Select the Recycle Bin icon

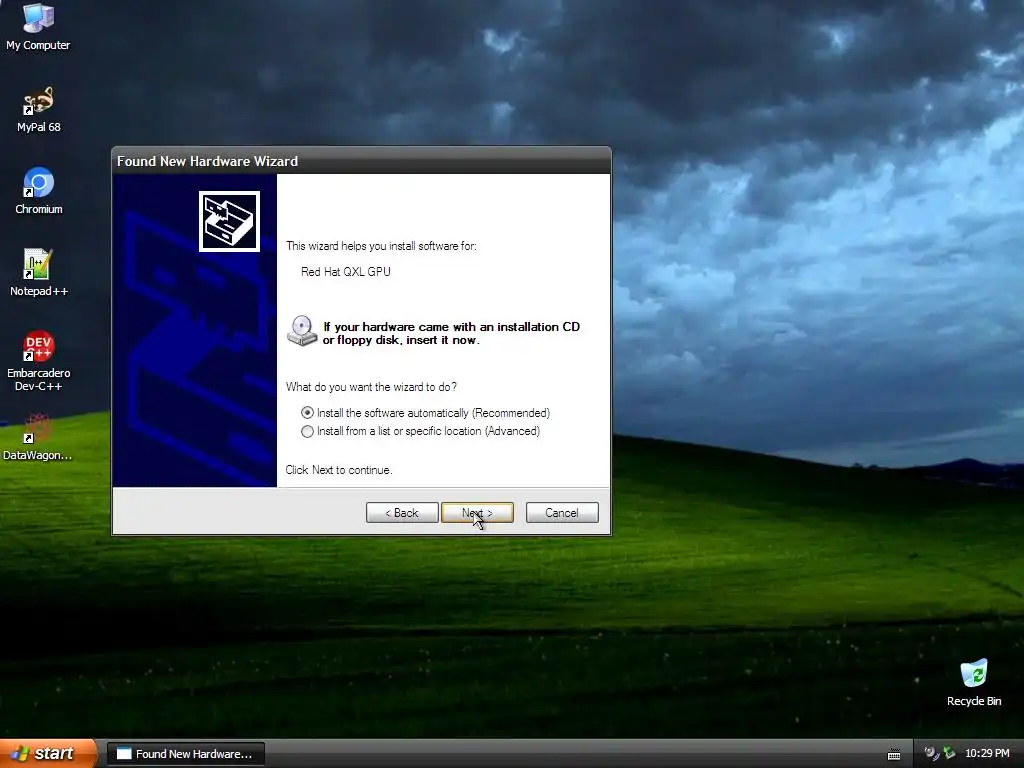974,683
